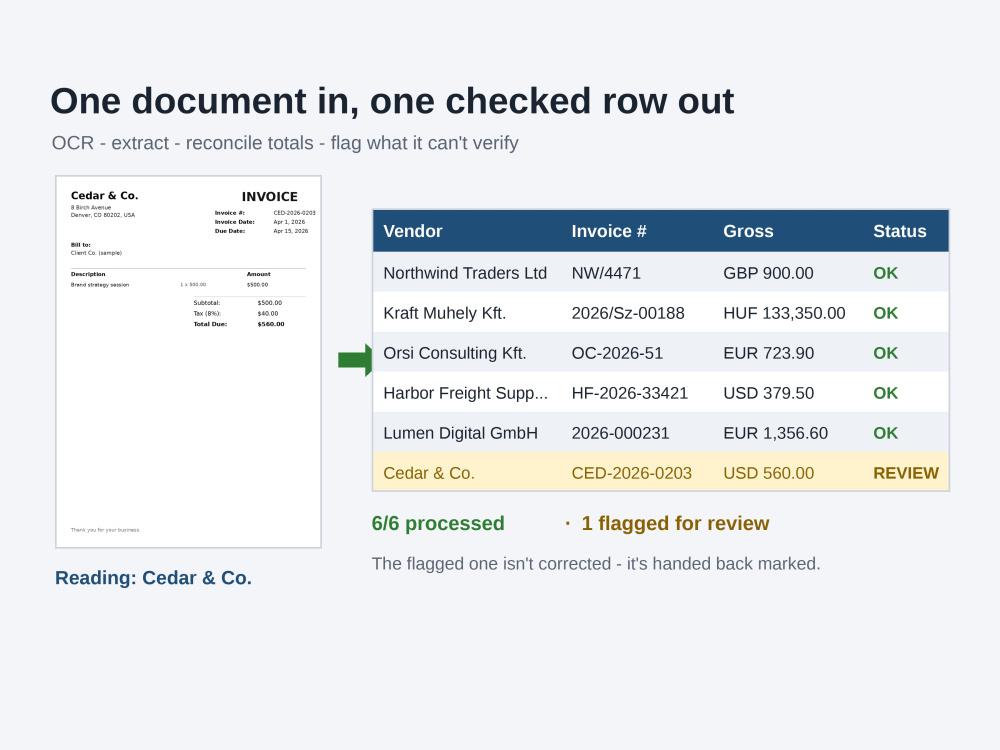Click invoice number 'OC-2026-51'
Viewport: 1000px width, 750px height.
tap(617, 353)
